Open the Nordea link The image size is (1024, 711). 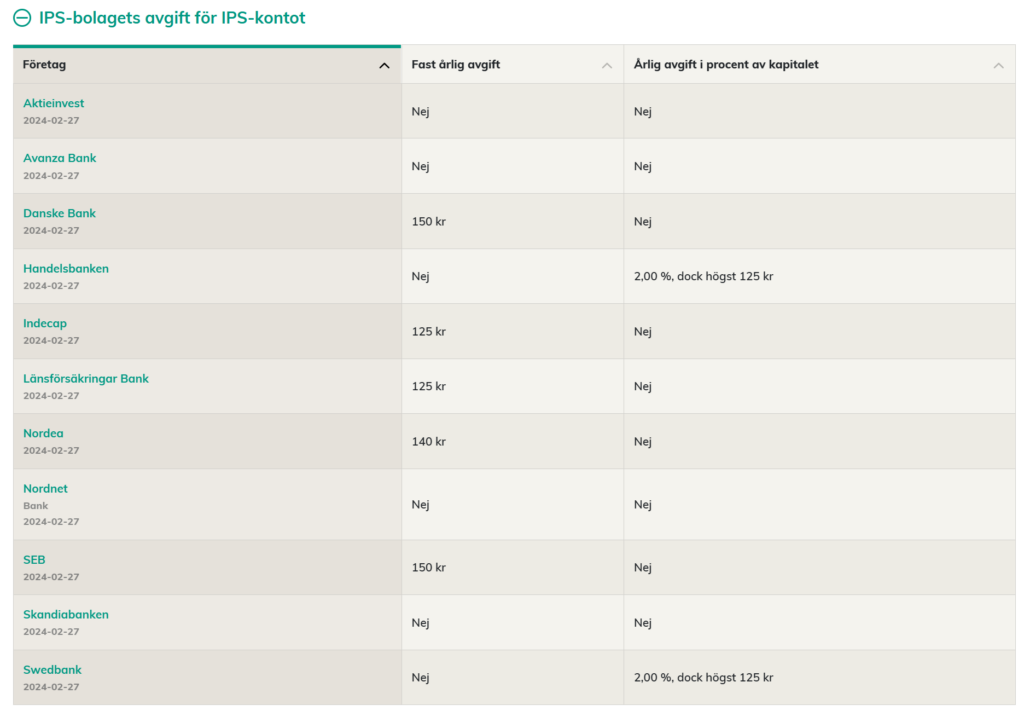tap(43, 433)
